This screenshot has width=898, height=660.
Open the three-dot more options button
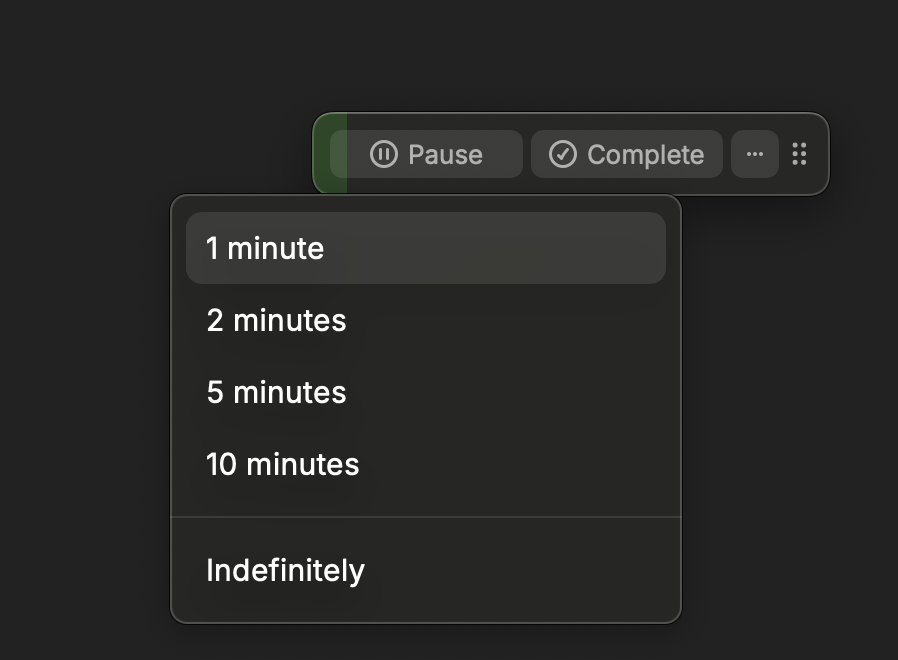[x=755, y=154]
